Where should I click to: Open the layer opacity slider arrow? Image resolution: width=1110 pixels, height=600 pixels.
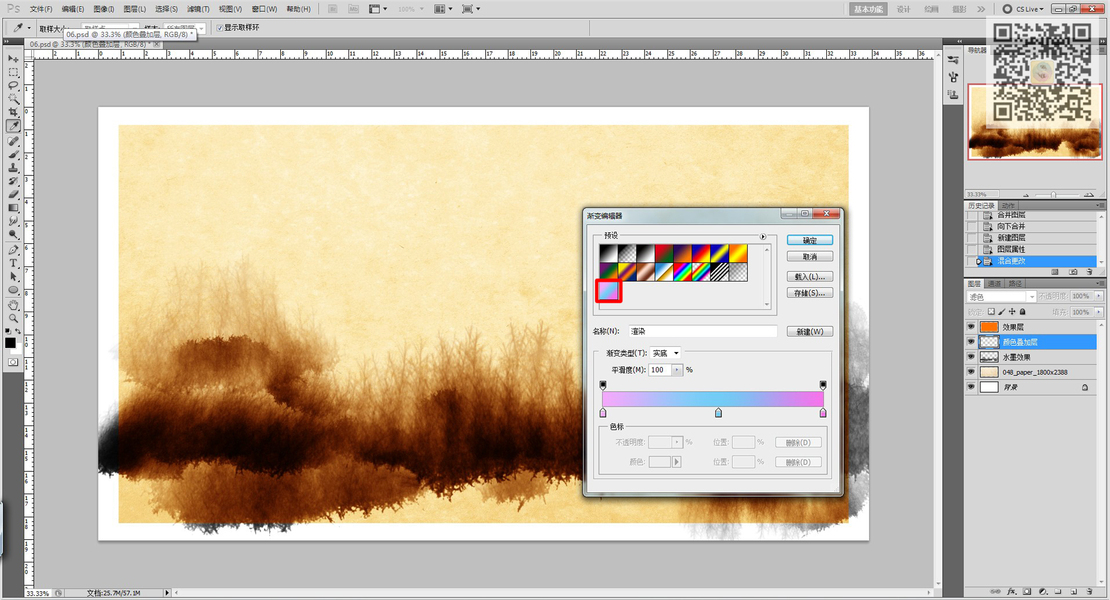point(1099,296)
